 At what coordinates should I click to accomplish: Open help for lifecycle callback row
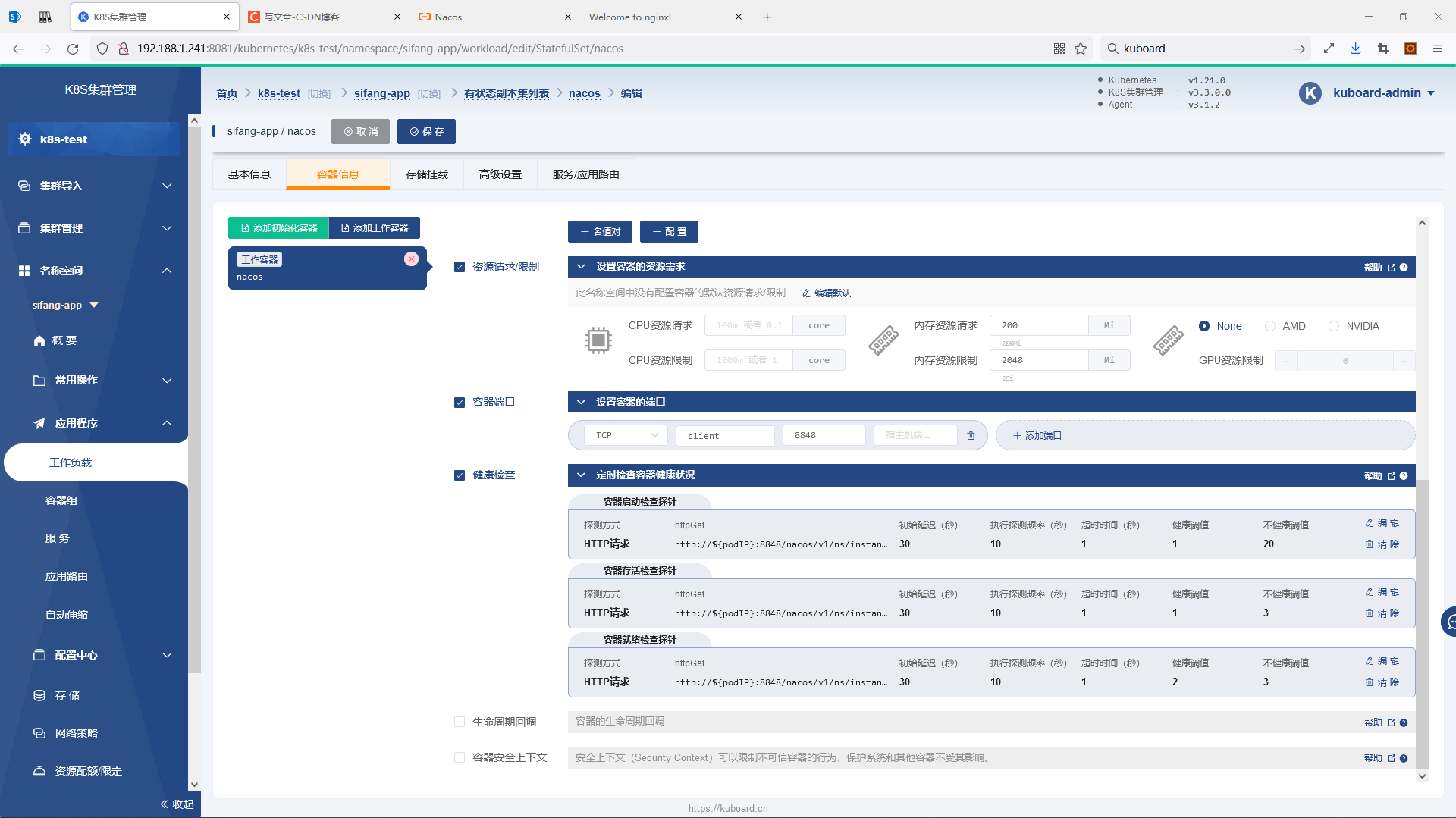[x=1385, y=722]
